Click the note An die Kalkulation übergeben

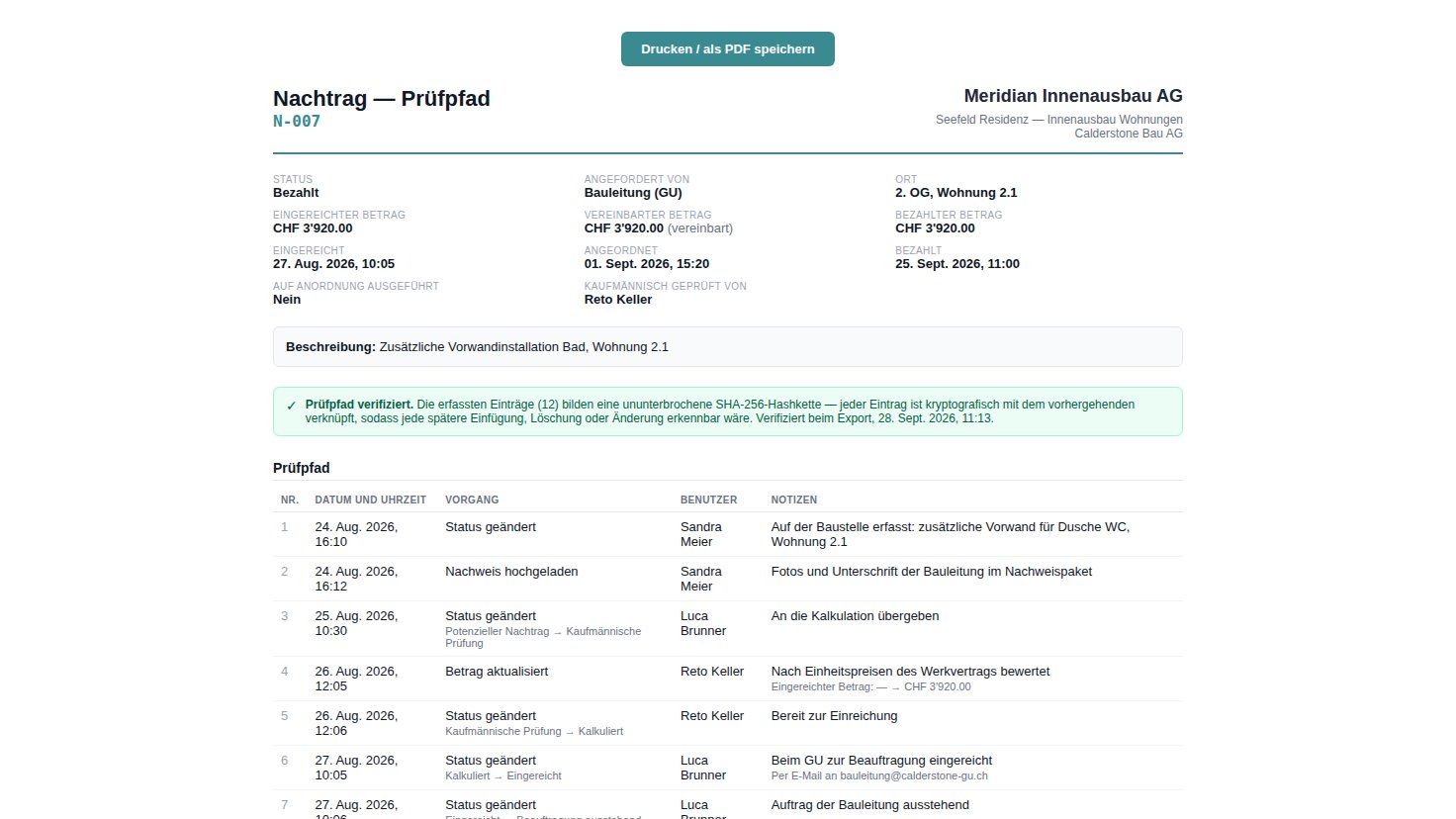click(x=856, y=616)
